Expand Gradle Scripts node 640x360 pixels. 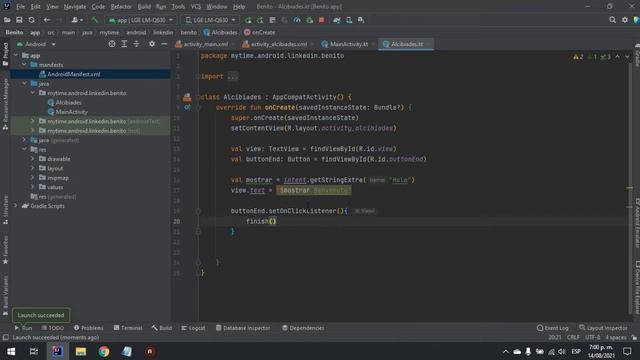tap(16, 206)
